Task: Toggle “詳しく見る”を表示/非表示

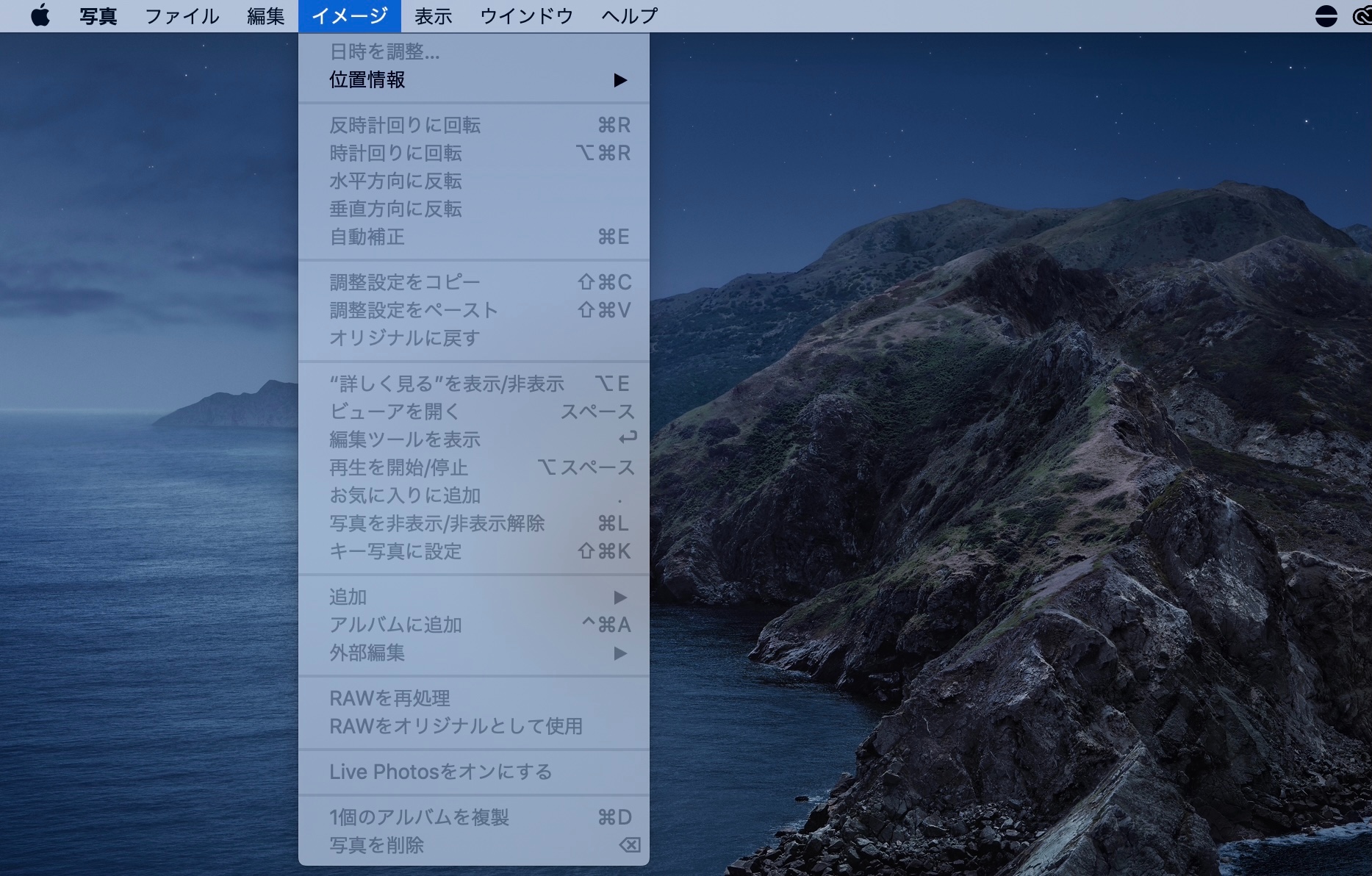Action: coord(447,384)
